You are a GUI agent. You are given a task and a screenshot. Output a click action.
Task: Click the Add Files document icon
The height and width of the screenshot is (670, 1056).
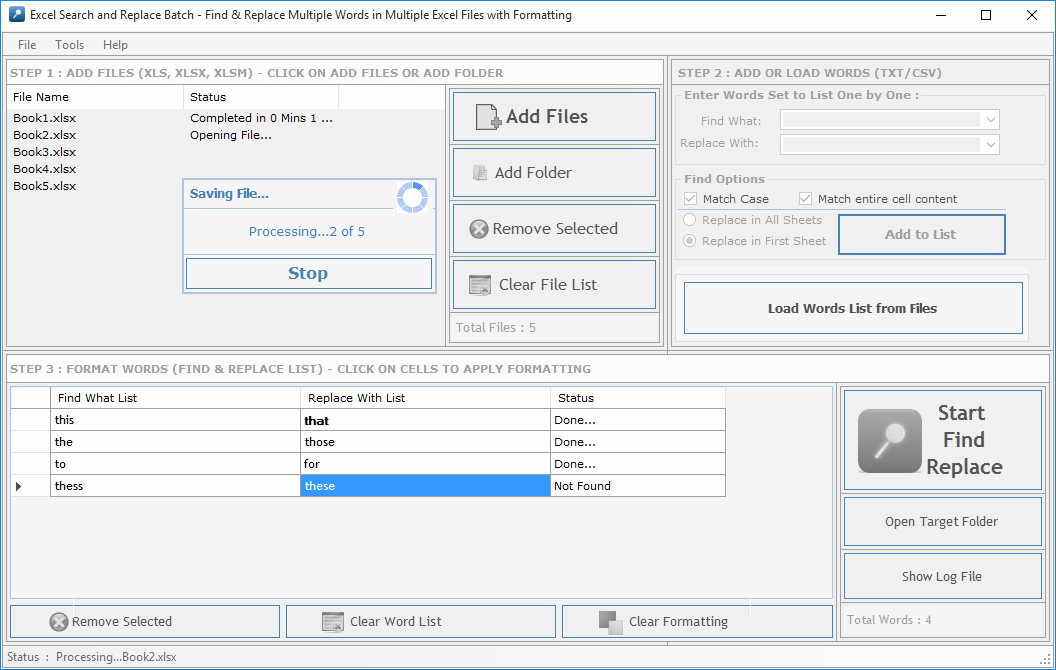[488, 117]
